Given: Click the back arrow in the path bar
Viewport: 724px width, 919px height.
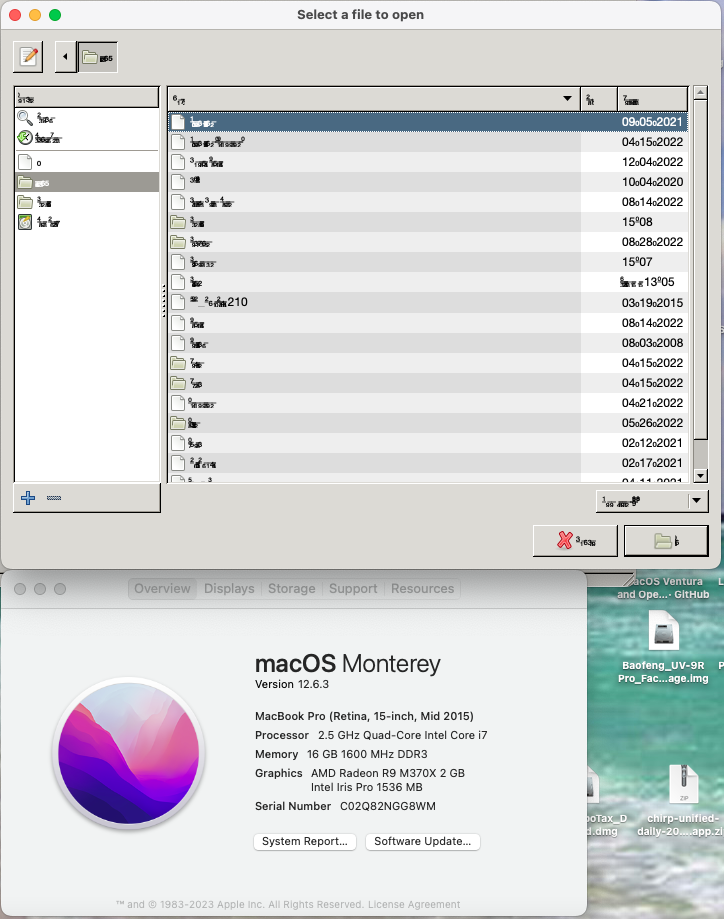Looking at the screenshot, I should point(65,57).
